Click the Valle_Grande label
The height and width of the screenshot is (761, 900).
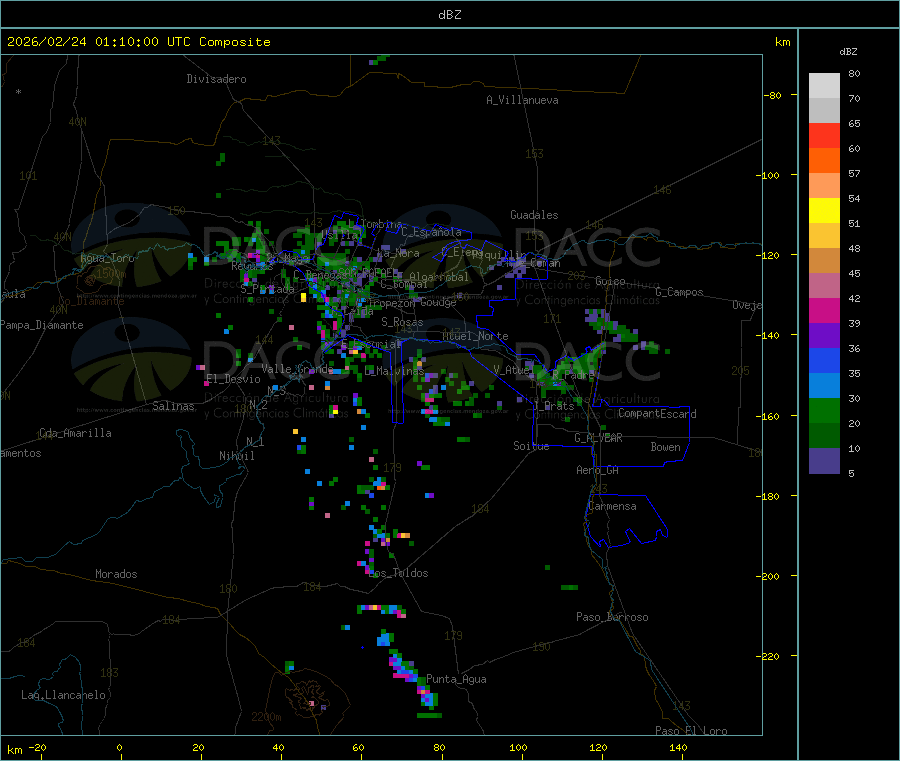click(x=297, y=369)
